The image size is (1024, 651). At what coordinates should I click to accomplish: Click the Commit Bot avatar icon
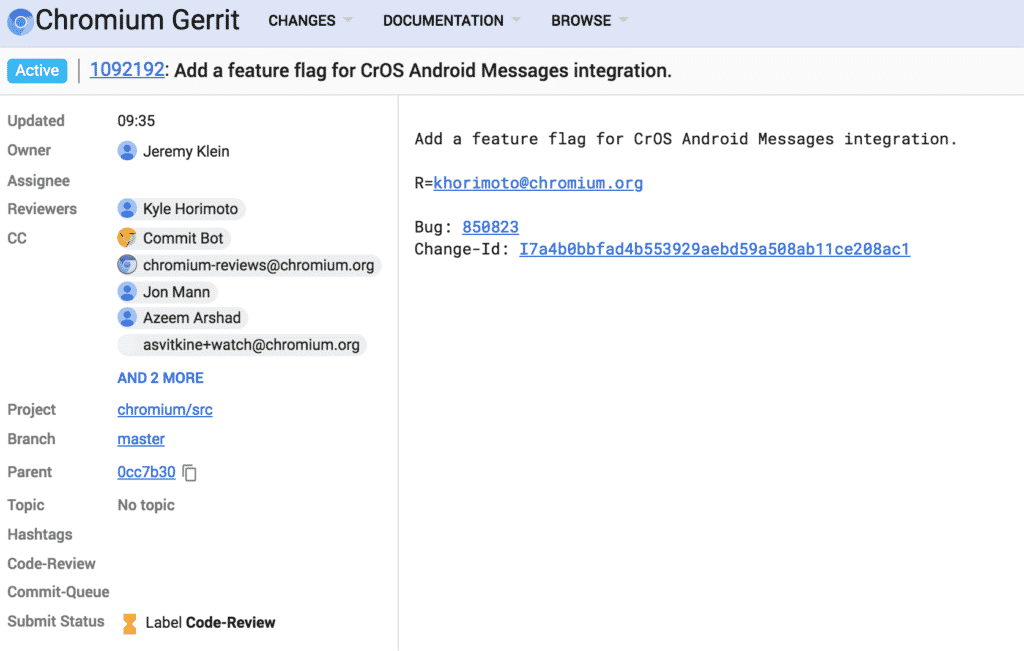[127, 238]
